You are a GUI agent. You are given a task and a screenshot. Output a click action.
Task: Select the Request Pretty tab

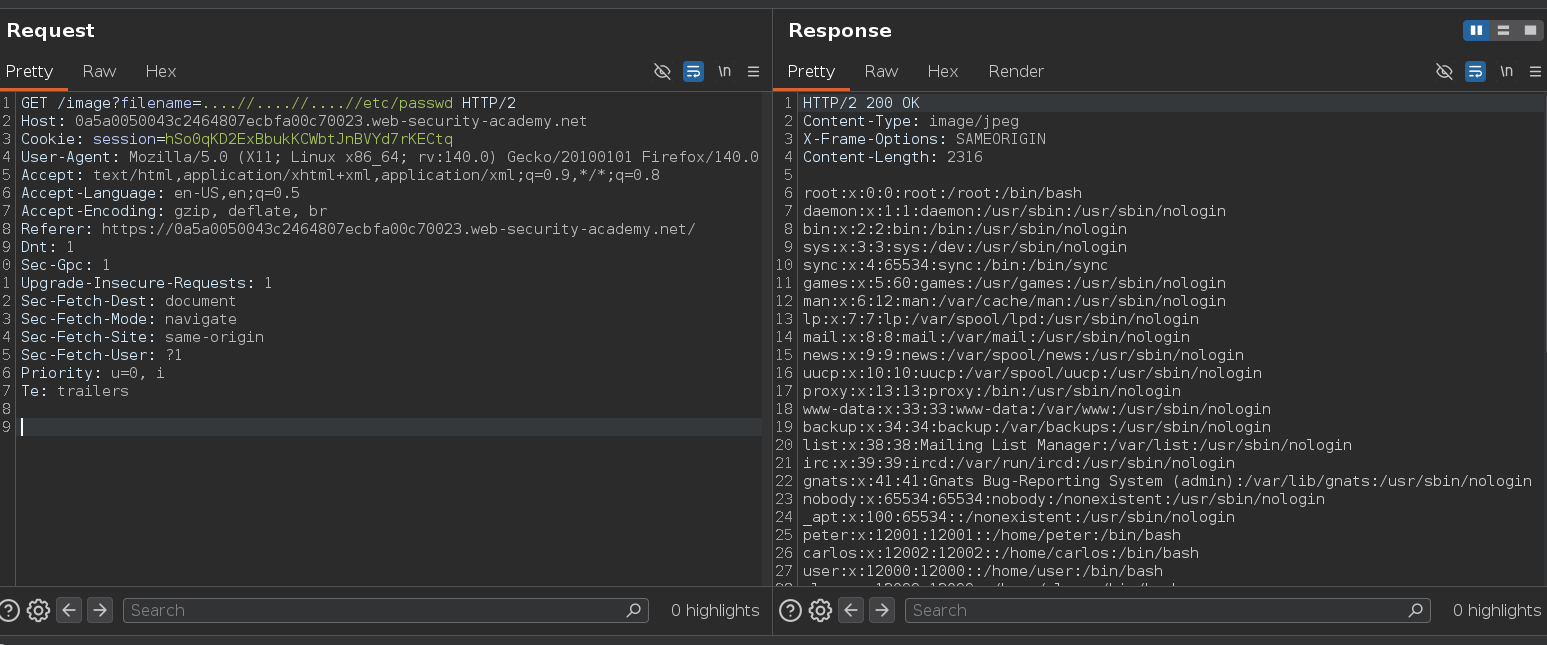[x=29, y=71]
